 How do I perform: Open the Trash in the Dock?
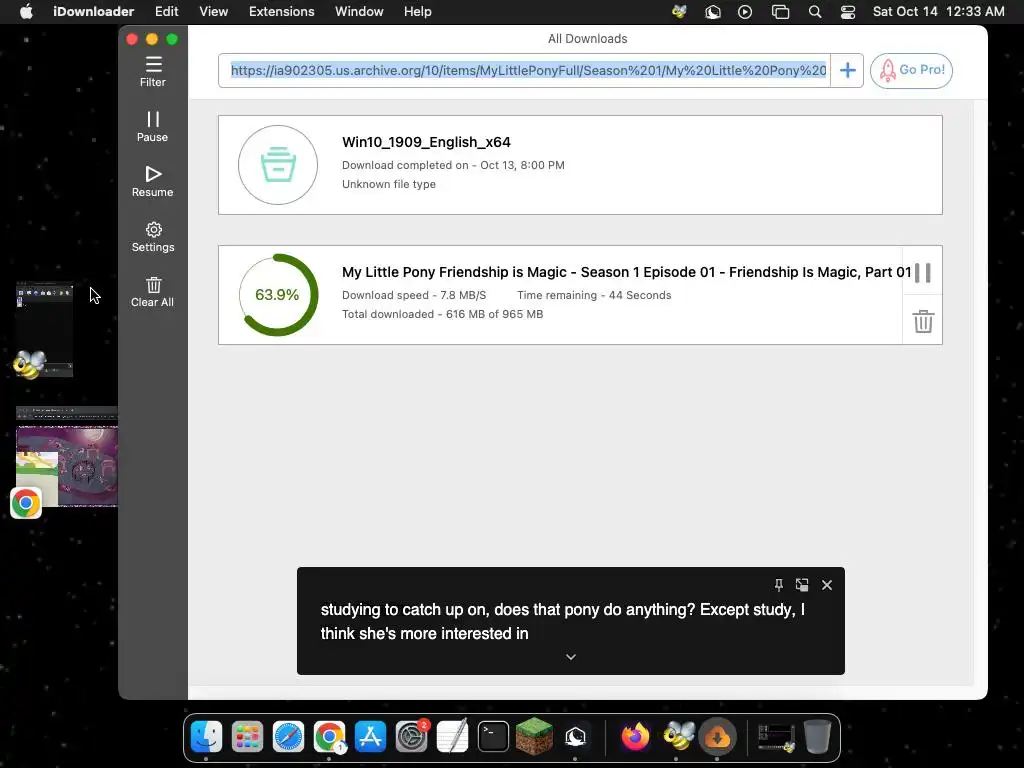[x=817, y=737]
